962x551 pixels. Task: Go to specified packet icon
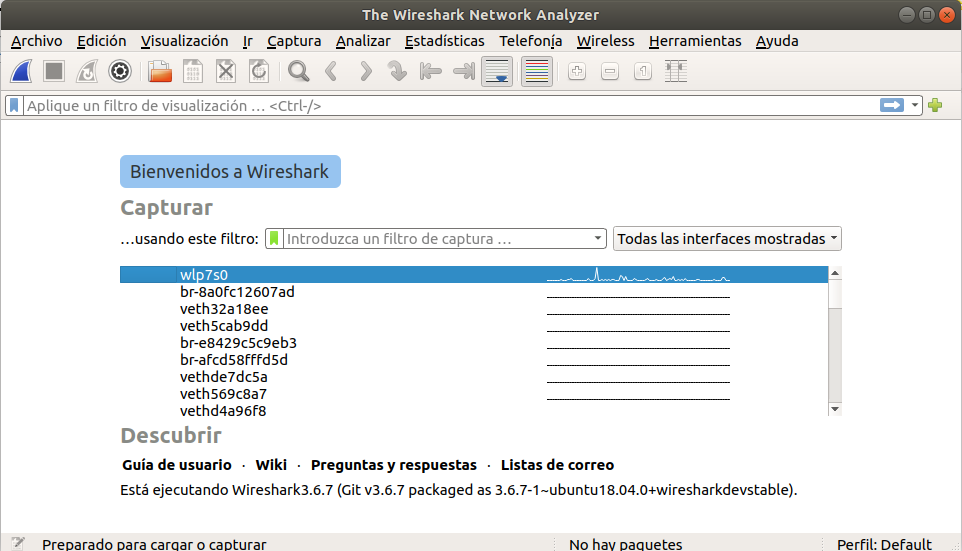tap(398, 71)
